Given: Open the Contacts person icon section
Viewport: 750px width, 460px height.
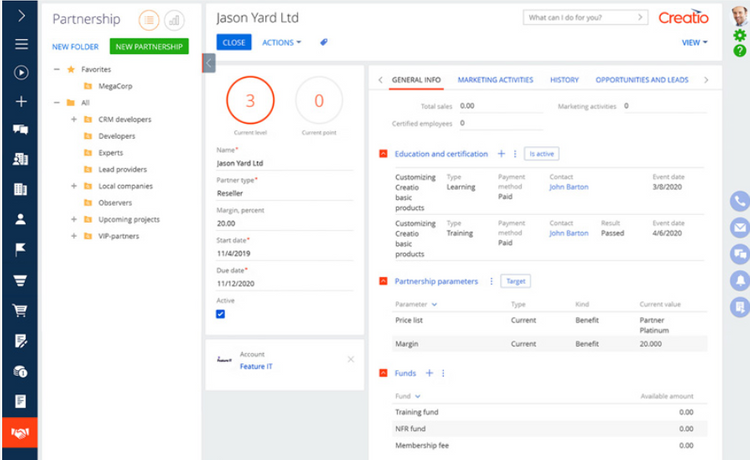Looking at the screenshot, I should [x=20, y=219].
